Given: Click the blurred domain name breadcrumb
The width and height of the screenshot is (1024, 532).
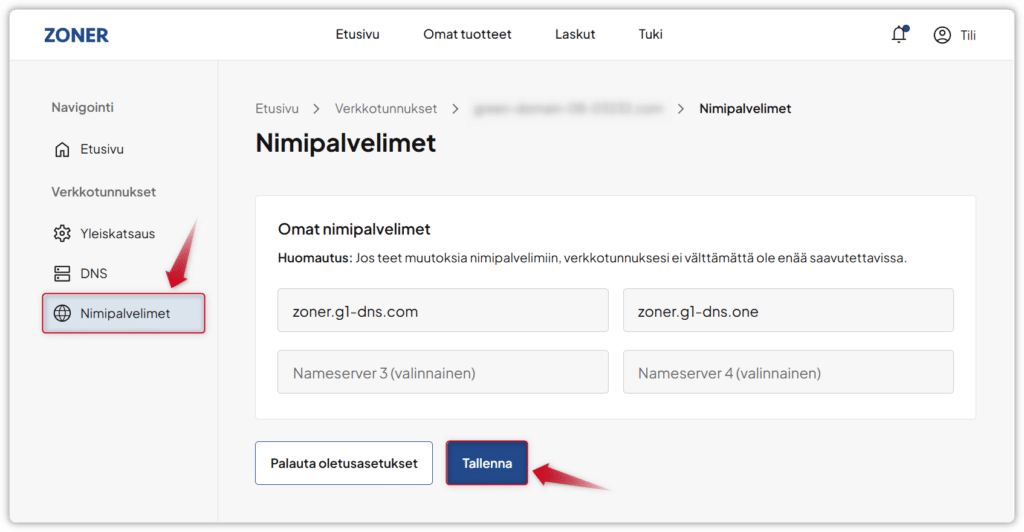Looking at the screenshot, I should [x=568, y=108].
